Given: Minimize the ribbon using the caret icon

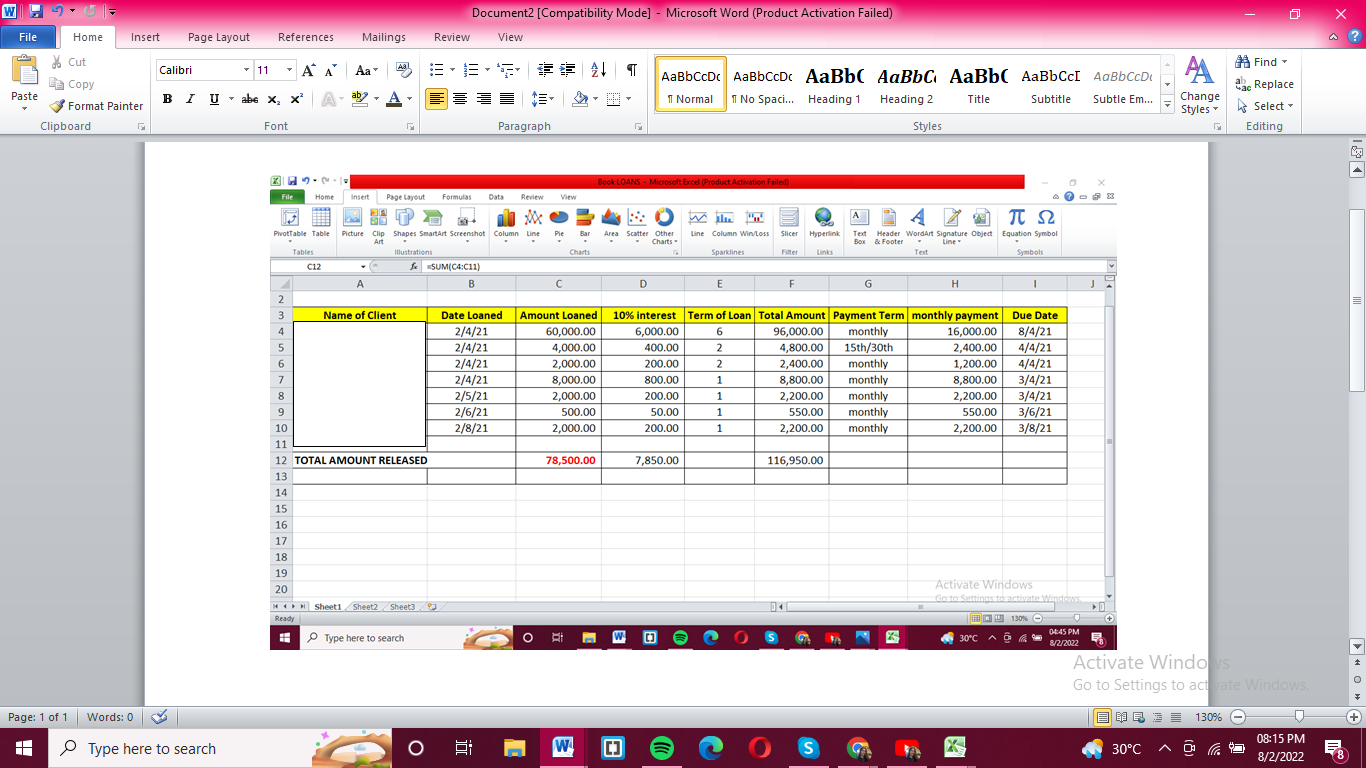Looking at the screenshot, I should [x=1334, y=37].
